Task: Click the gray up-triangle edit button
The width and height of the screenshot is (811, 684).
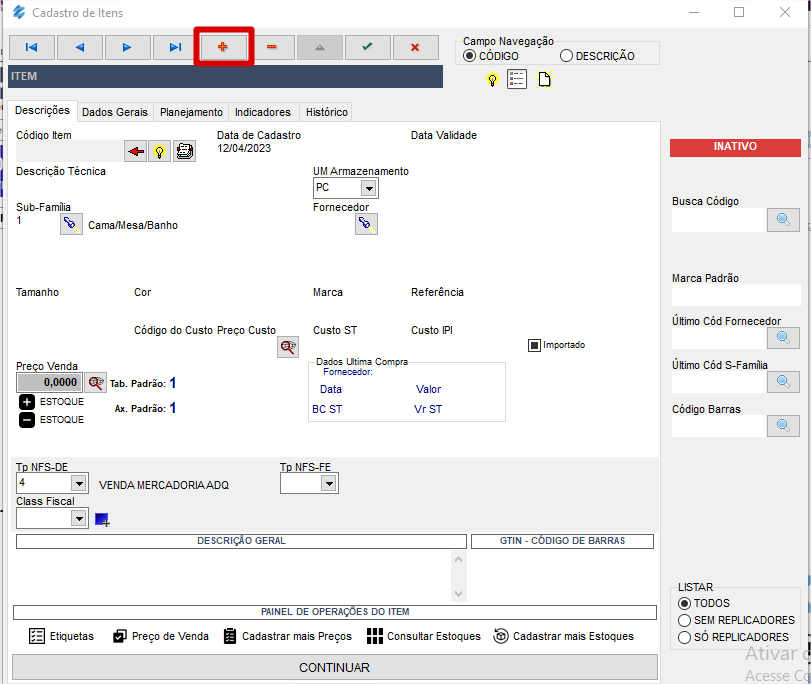Action: tap(320, 48)
